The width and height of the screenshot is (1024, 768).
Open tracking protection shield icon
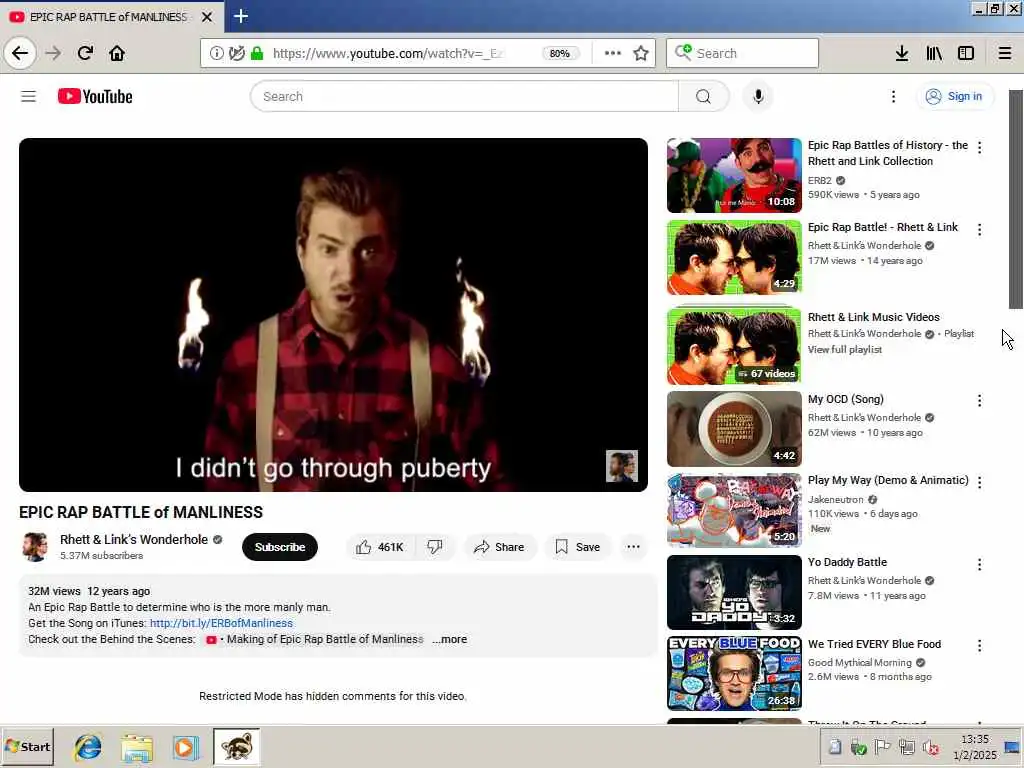click(x=236, y=53)
